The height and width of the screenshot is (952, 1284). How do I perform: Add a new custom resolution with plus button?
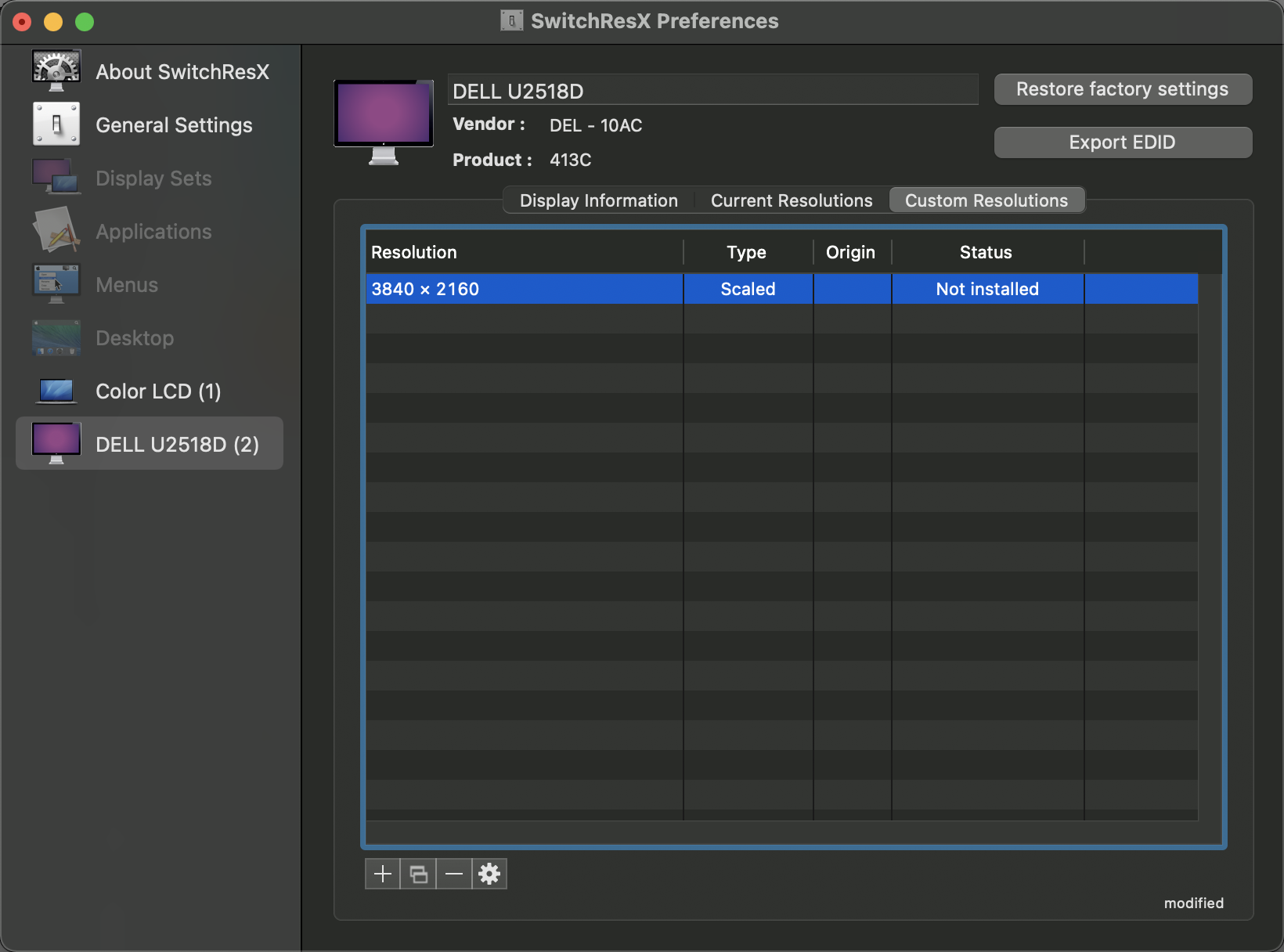tap(383, 874)
